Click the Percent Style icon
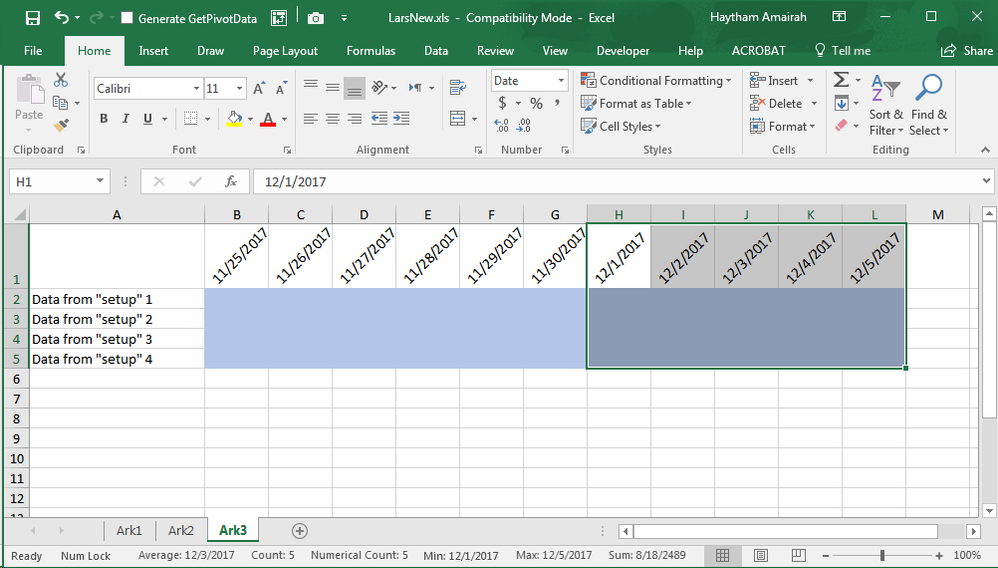The width and height of the screenshot is (998, 568). (536, 103)
